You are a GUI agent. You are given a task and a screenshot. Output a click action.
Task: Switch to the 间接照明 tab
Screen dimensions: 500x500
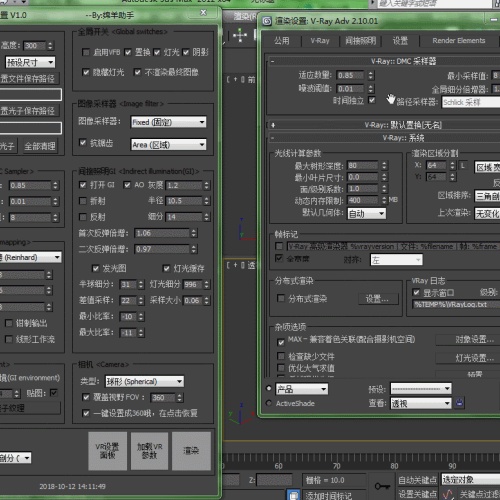[x=360, y=41]
